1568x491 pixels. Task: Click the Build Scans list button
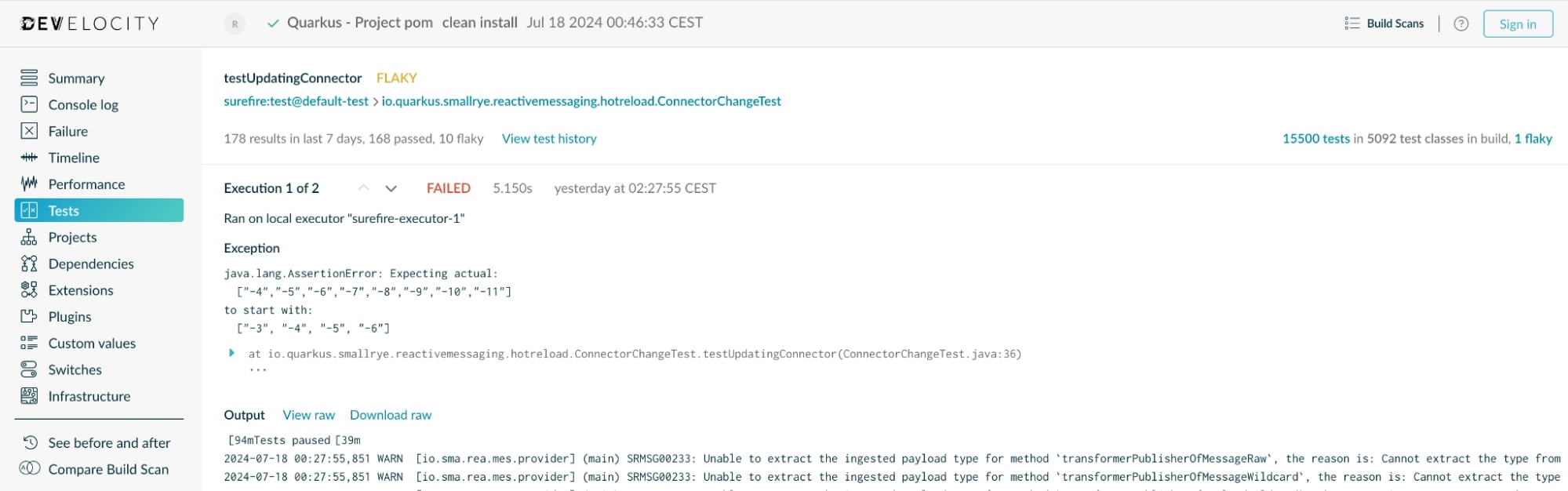pos(1384,24)
